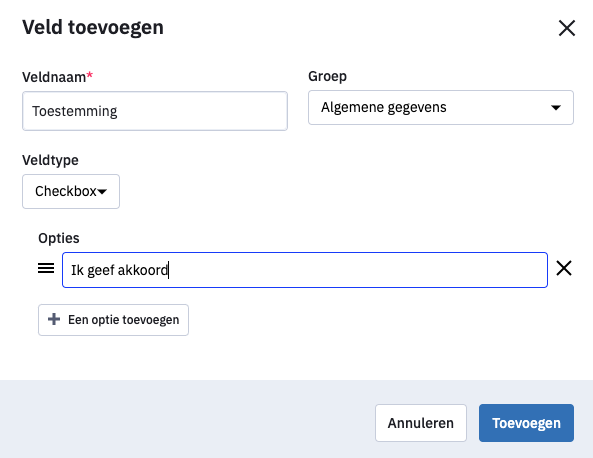Click the Een optie toevoegen button

(113, 320)
